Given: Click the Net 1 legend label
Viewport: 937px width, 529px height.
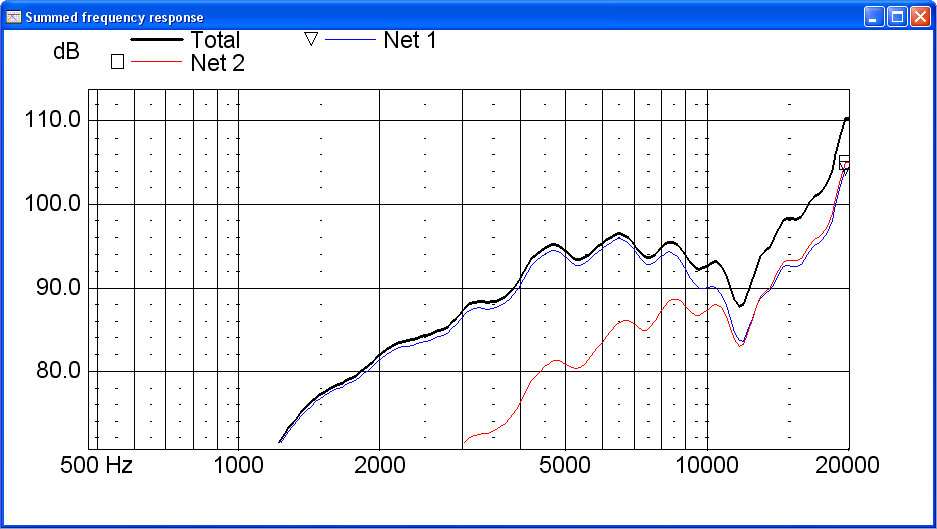Looking at the screenshot, I should 410,40.
